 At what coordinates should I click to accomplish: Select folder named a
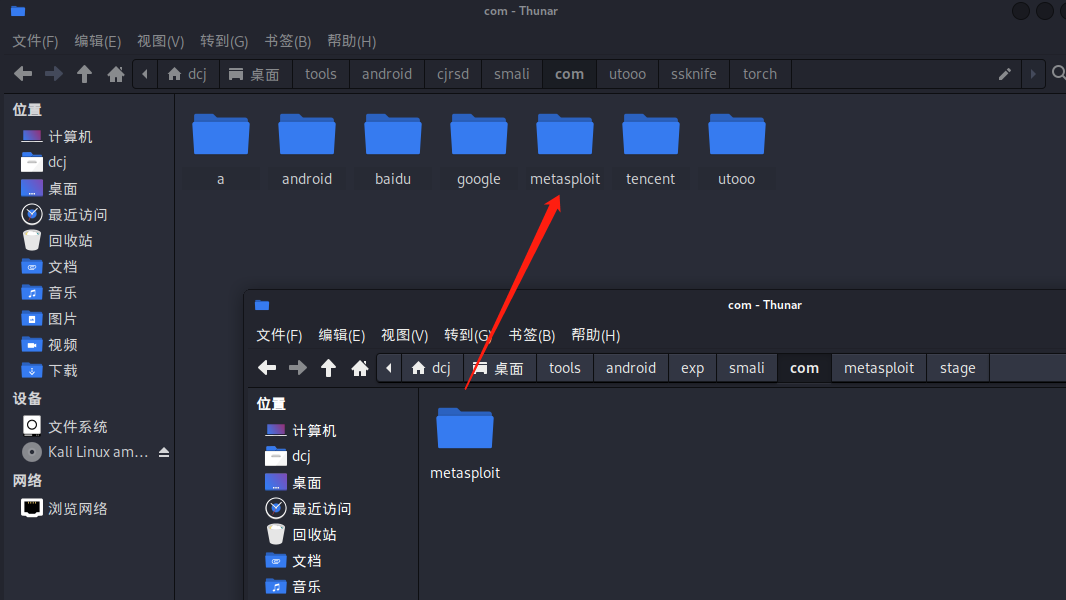coord(221,149)
